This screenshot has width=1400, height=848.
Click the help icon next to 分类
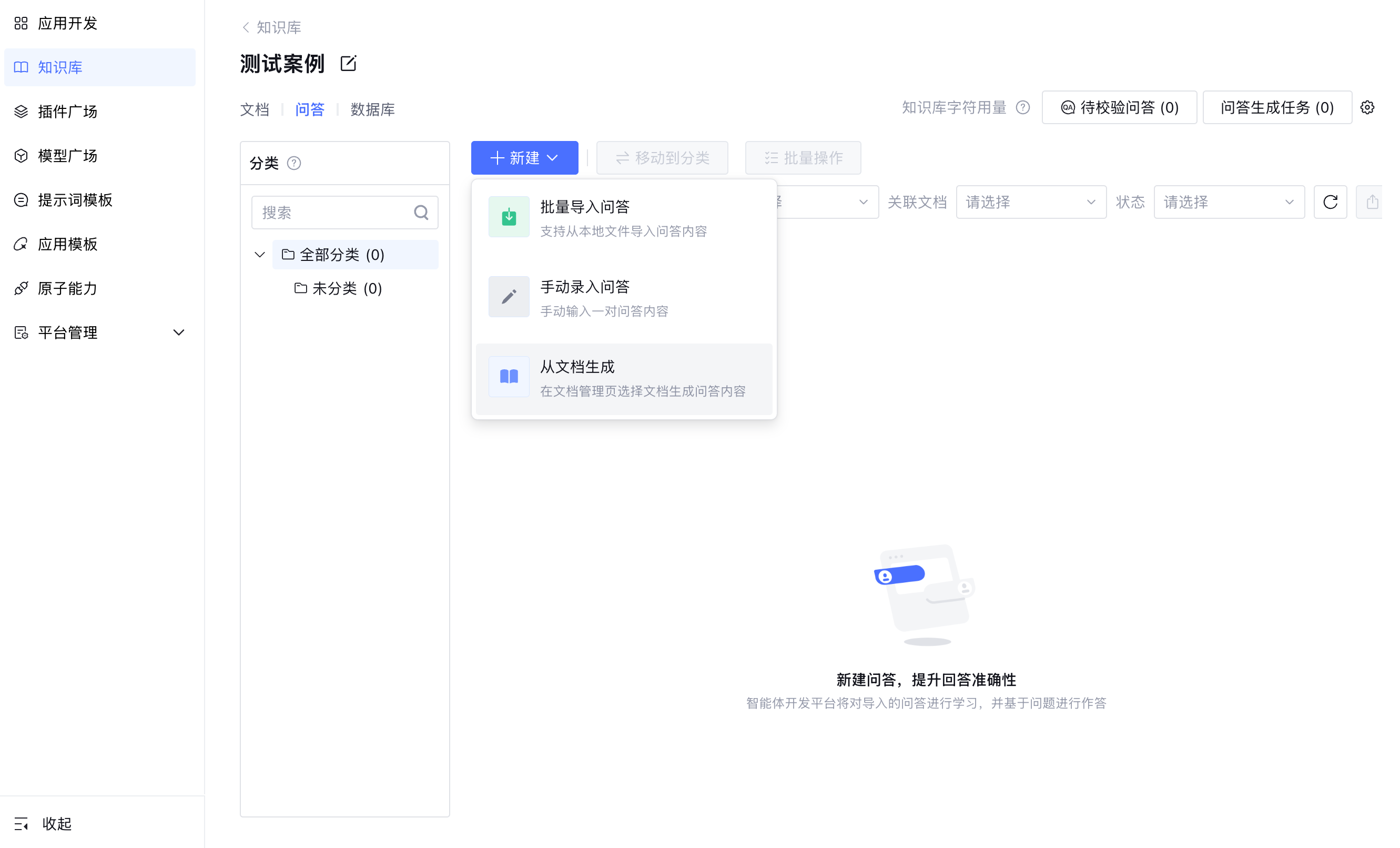[294, 163]
